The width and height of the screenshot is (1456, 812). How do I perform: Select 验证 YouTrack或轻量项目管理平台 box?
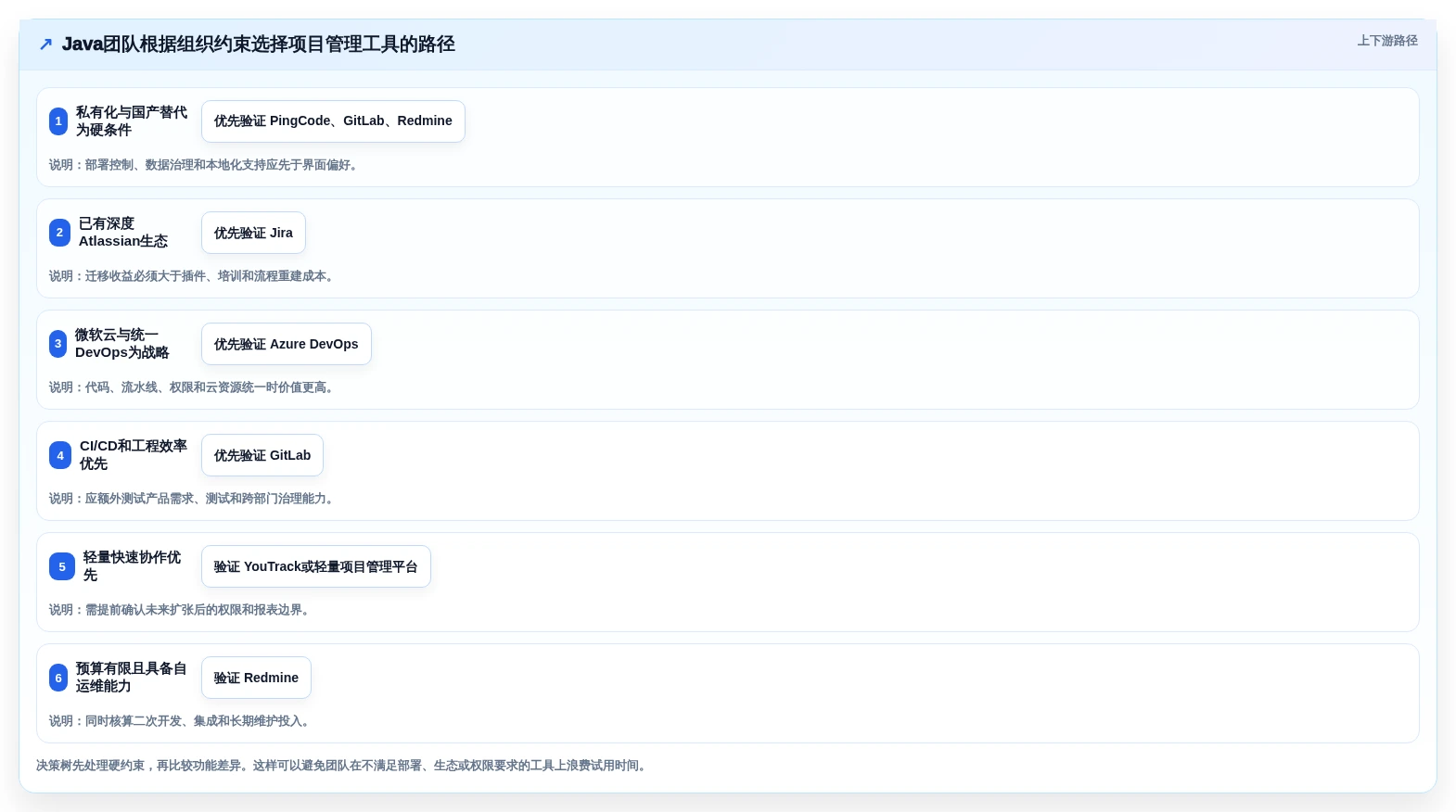316,566
